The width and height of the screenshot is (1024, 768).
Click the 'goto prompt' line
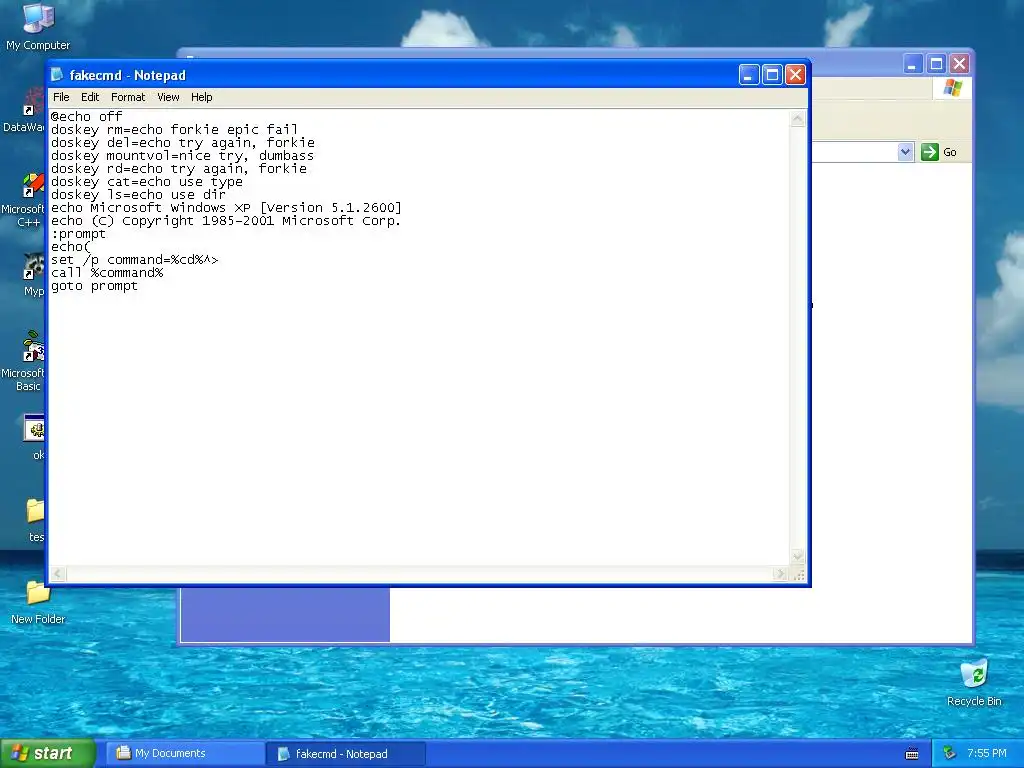click(x=95, y=286)
